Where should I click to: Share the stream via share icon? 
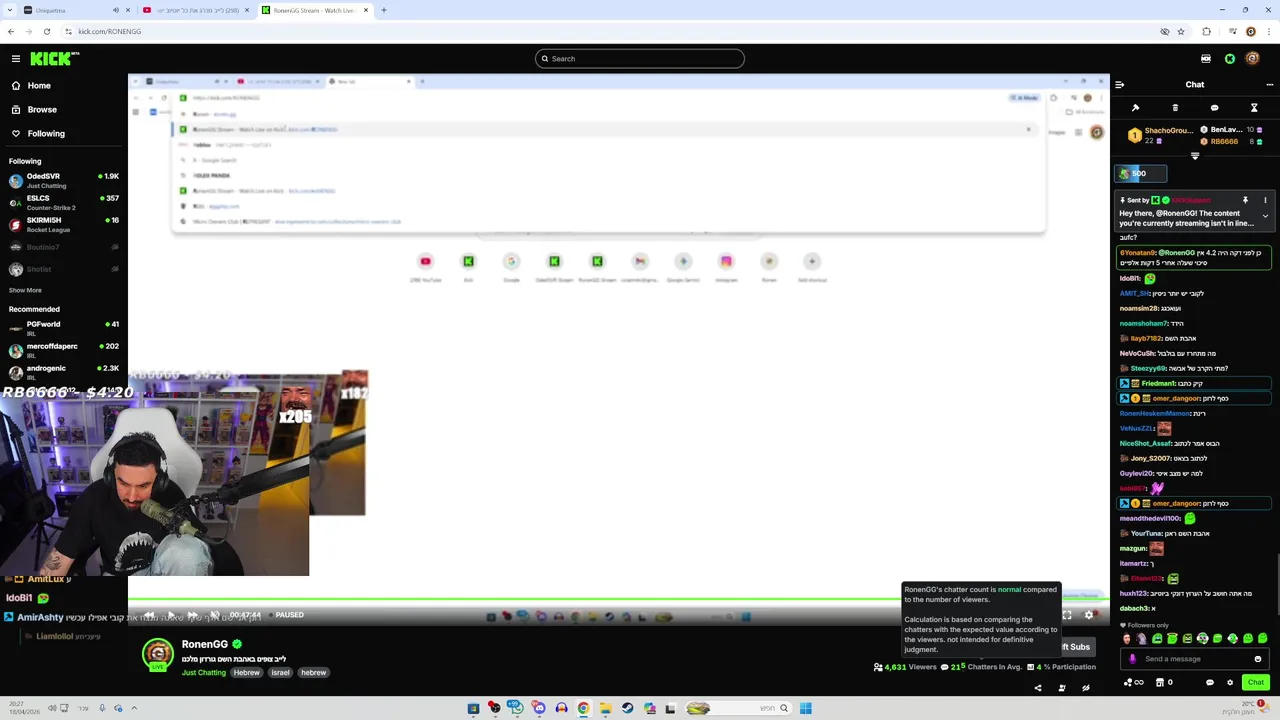pos(1037,688)
